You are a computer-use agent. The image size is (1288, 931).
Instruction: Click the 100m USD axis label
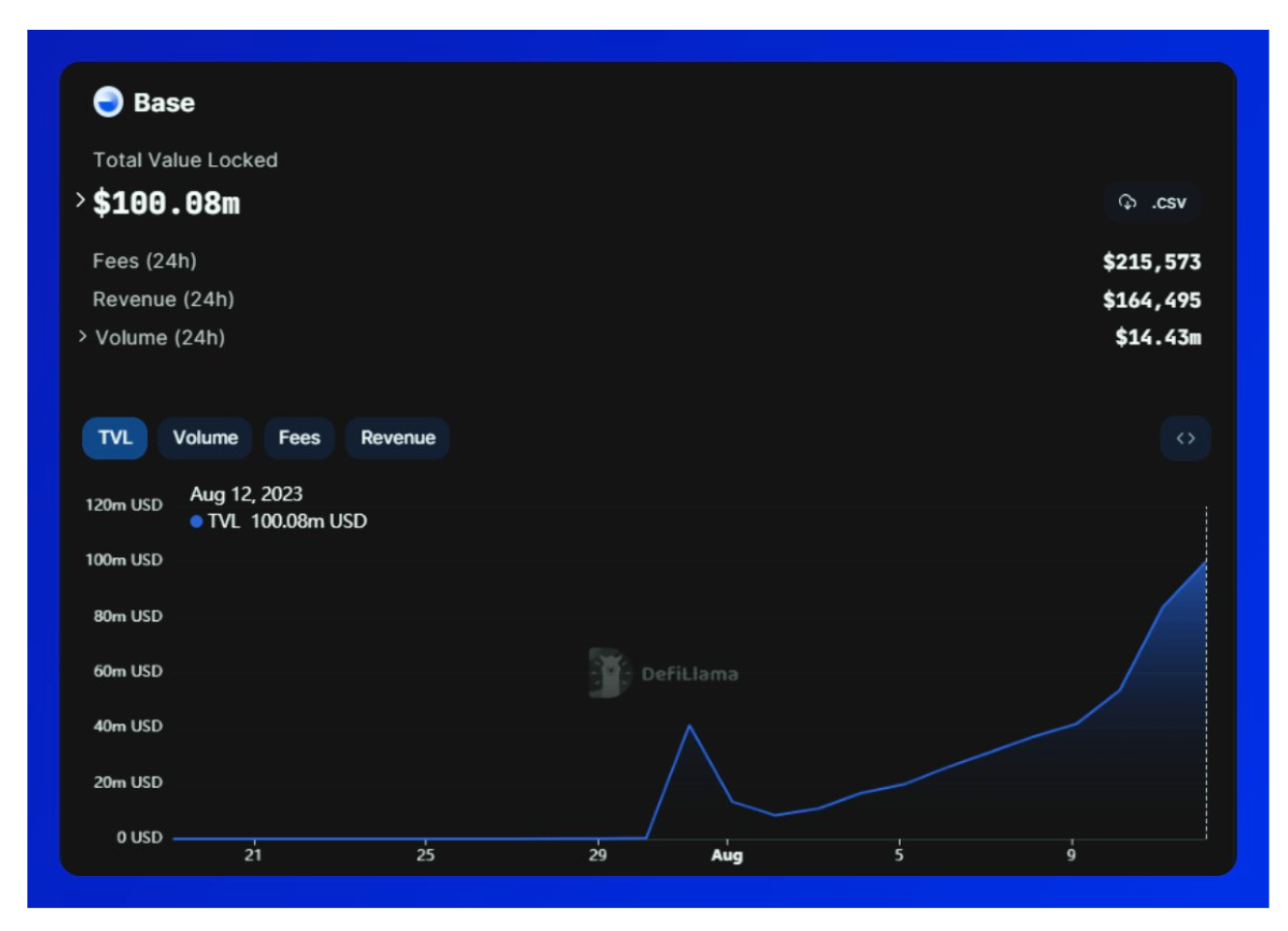[x=124, y=560]
